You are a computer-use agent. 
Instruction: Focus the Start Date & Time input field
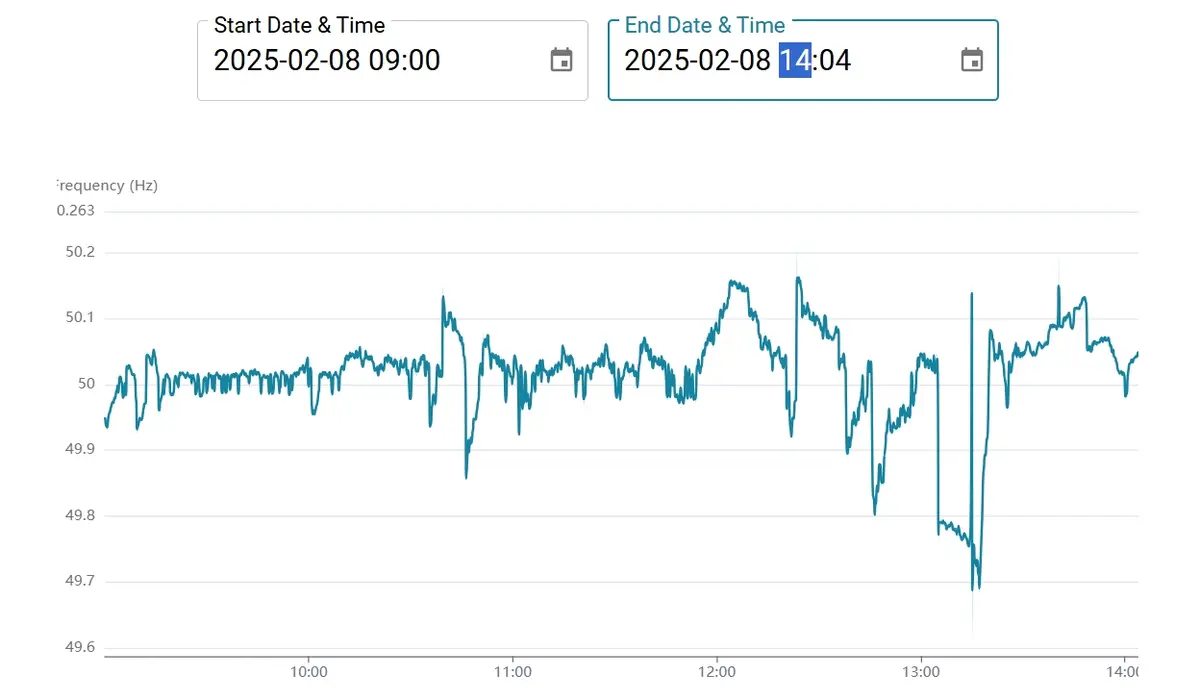393,60
